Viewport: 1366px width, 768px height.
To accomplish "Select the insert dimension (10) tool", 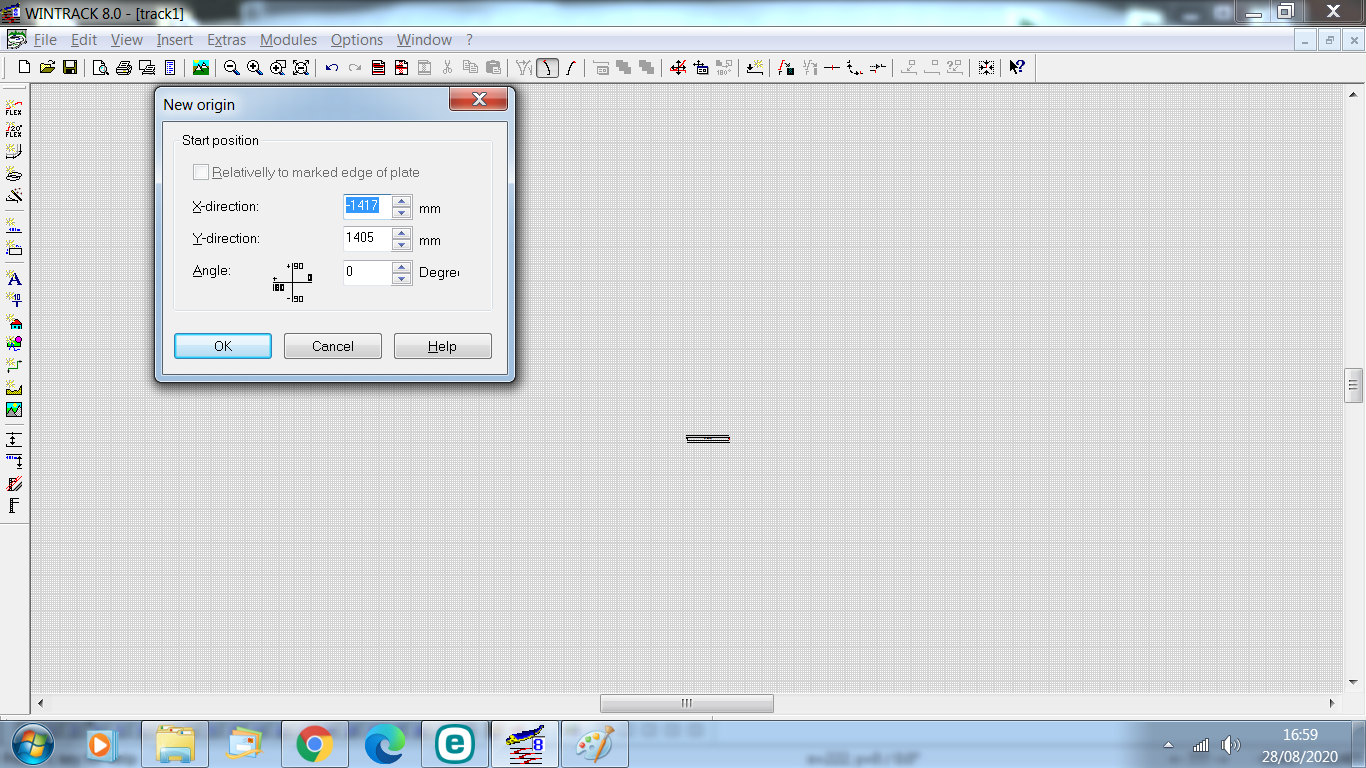I will tap(14, 300).
